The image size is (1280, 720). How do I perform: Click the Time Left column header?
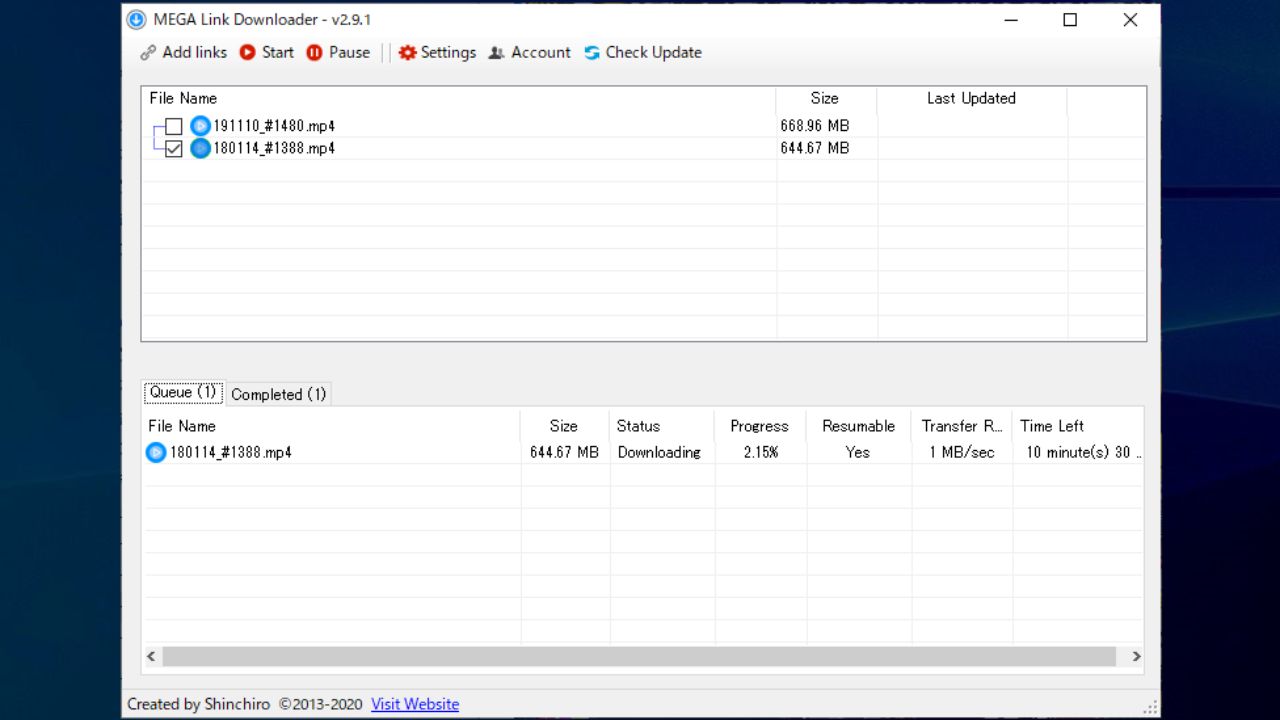coord(1077,426)
